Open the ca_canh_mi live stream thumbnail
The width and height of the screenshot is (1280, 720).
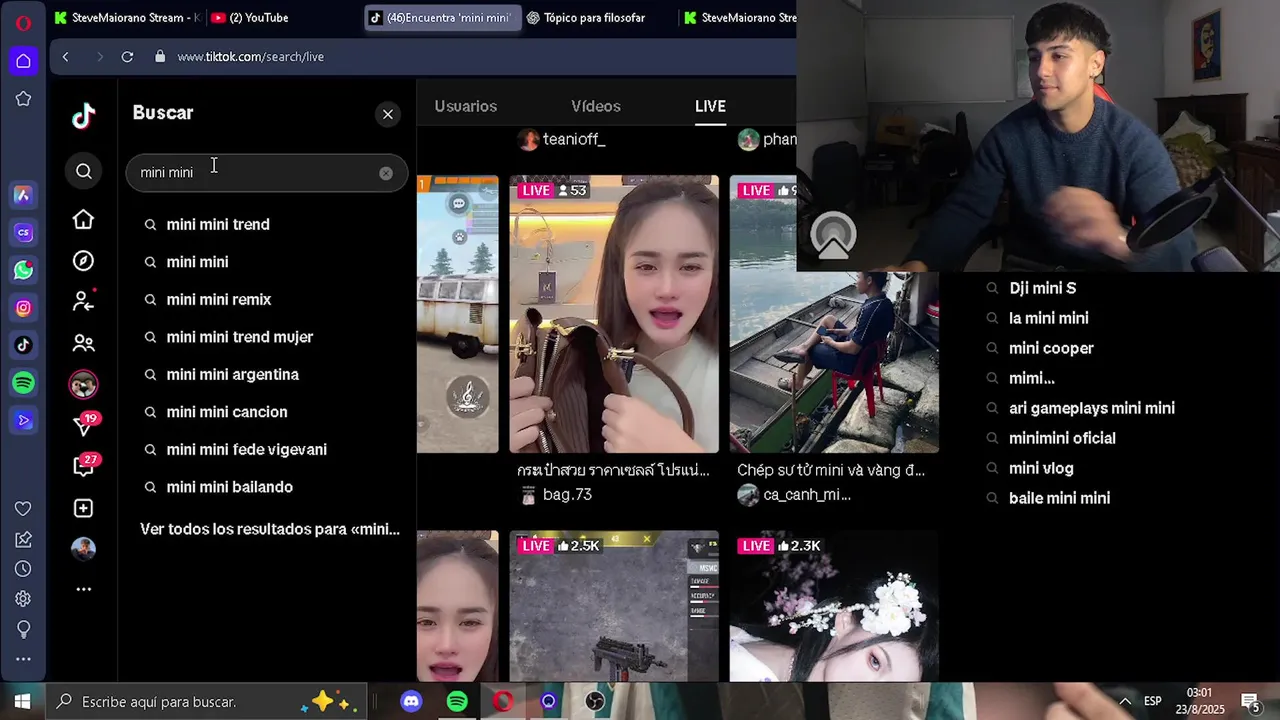pos(834,314)
